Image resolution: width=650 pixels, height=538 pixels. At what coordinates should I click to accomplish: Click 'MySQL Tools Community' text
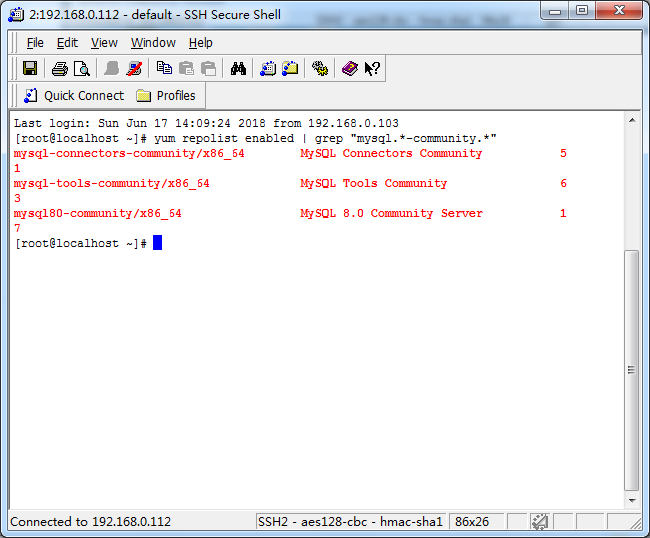[x=374, y=183]
